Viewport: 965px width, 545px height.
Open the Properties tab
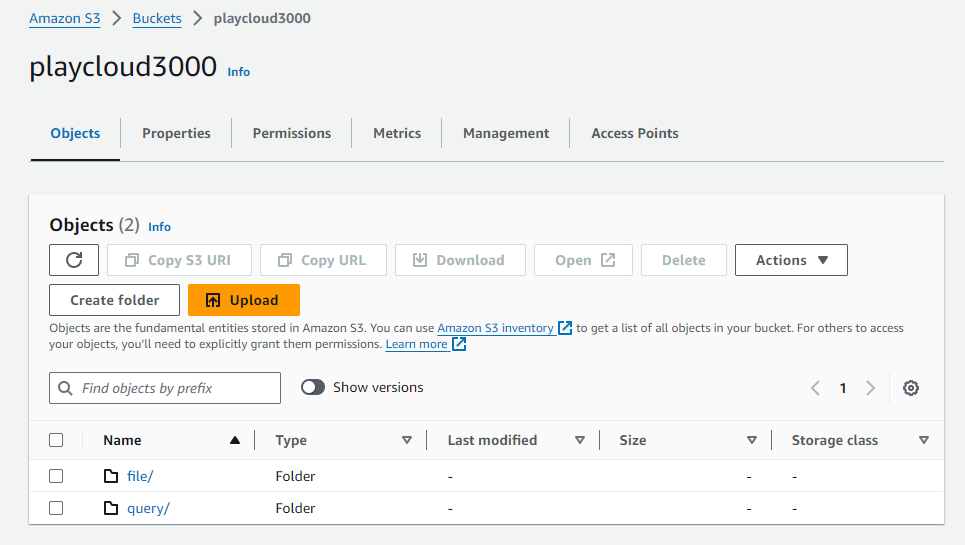(176, 133)
